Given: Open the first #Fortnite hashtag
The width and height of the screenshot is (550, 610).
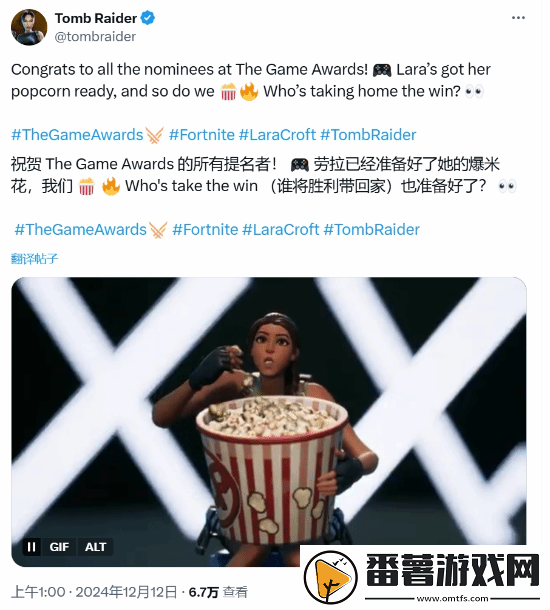Looking at the screenshot, I should (201, 135).
